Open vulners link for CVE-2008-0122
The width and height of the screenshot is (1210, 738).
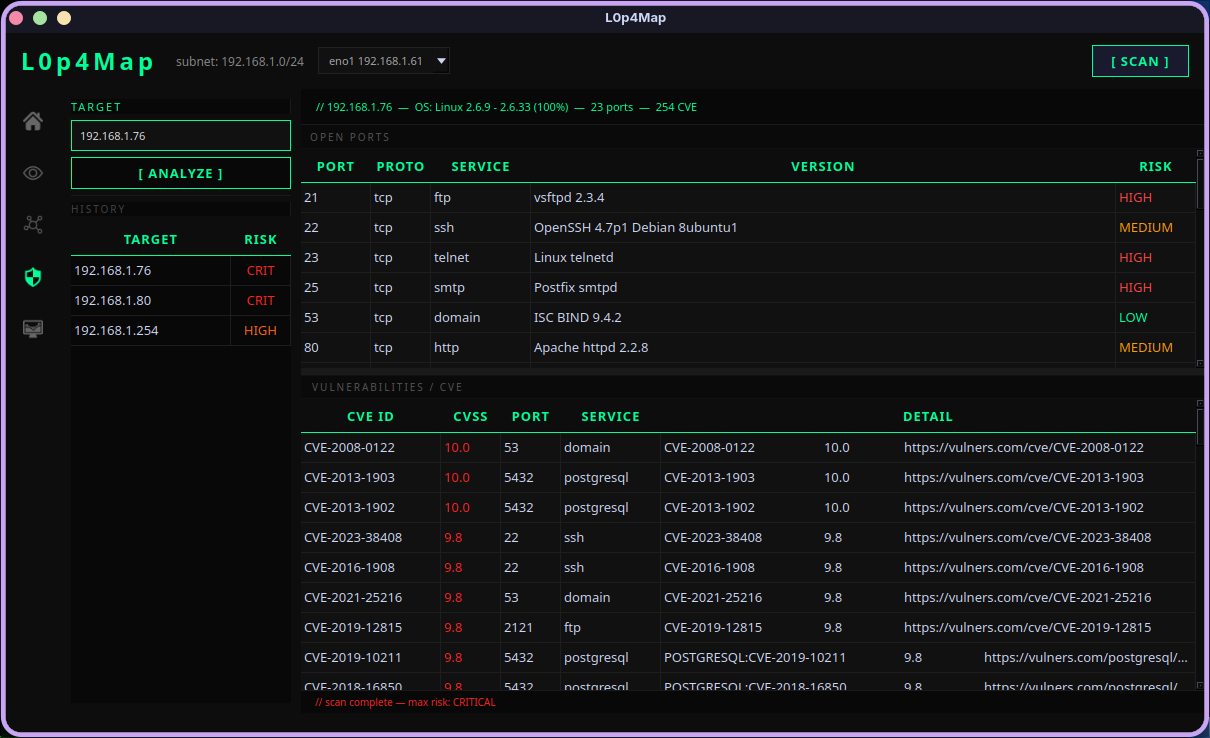pyautogui.click(x=1024, y=448)
